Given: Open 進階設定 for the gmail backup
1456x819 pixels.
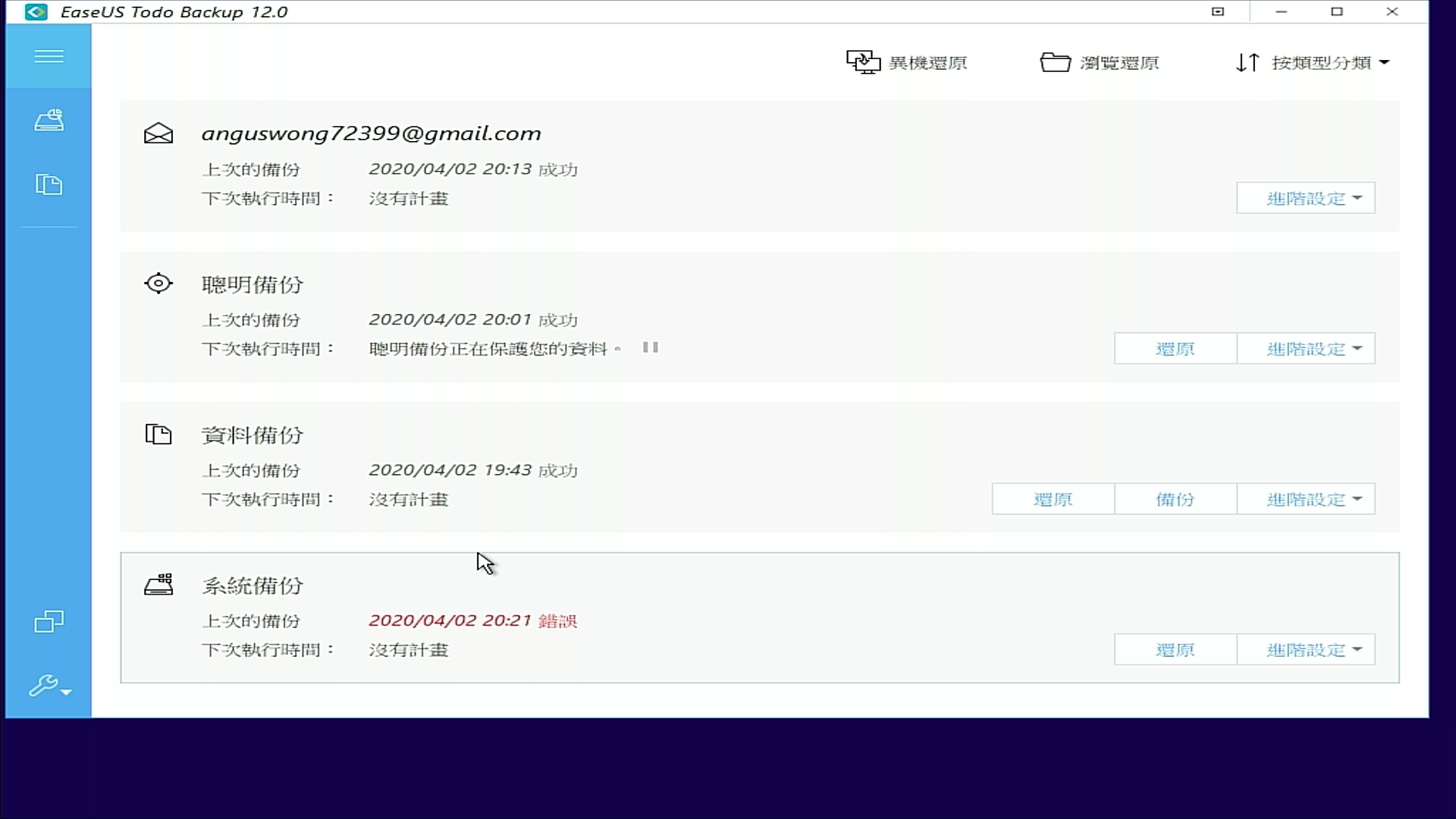Looking at the screenshot, I should (x=1305, y=198).
